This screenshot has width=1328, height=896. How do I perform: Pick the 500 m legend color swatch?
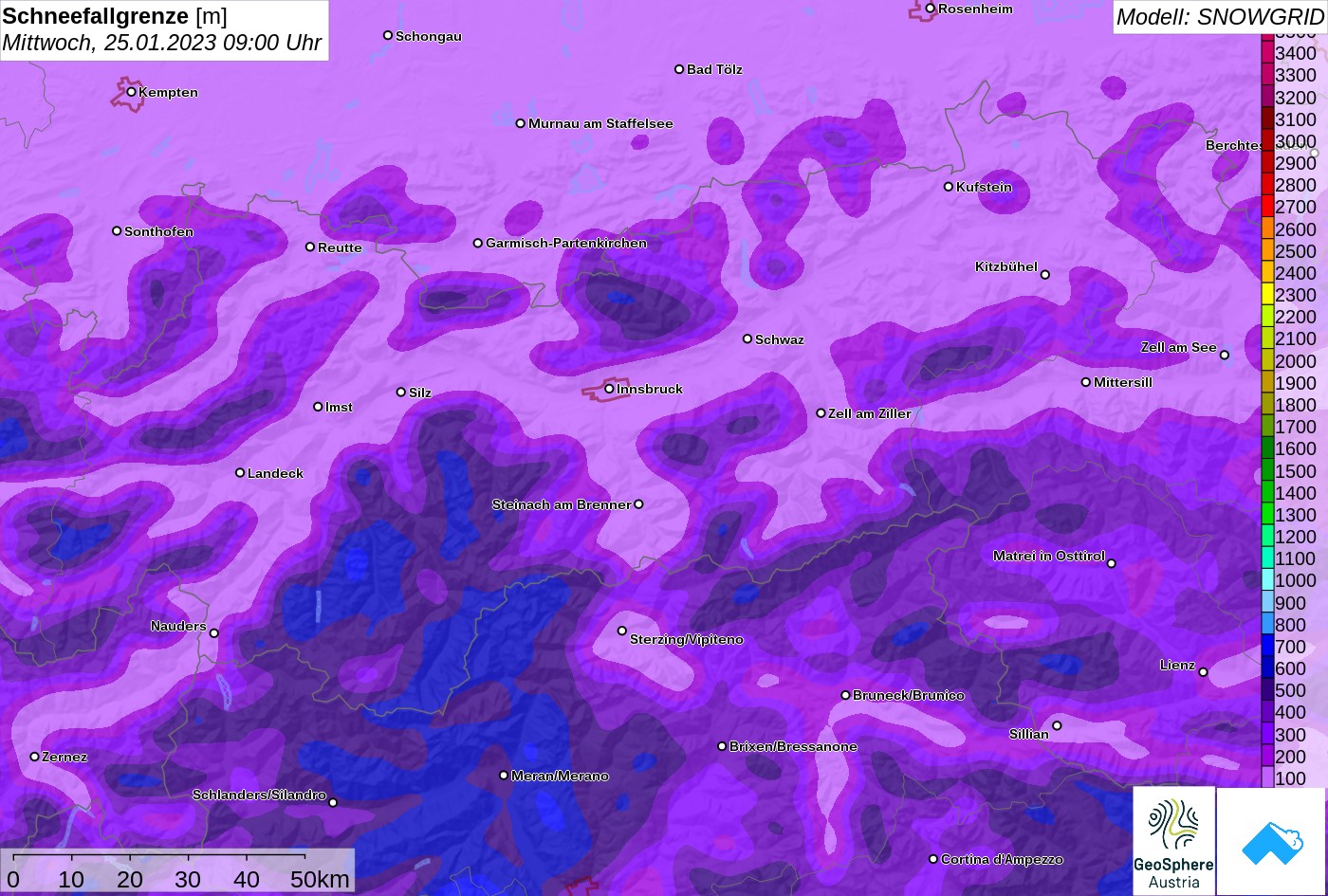tap(1267, 690)
